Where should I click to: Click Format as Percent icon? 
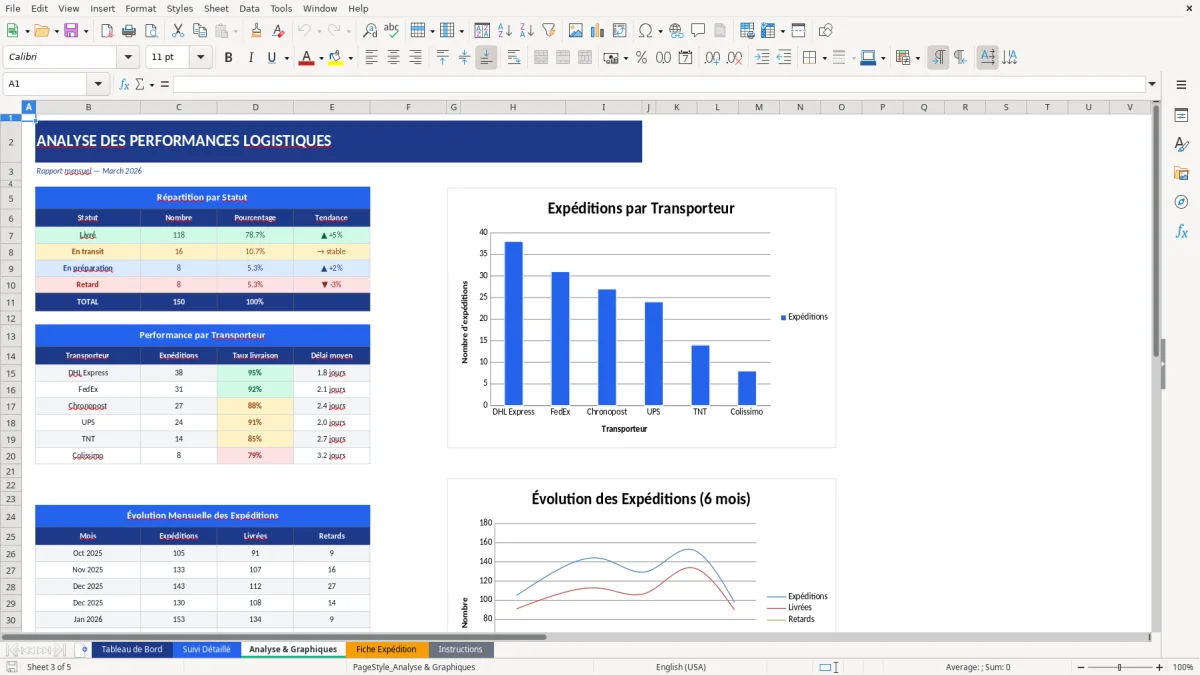pyautogui.click(x=641, y=58)
